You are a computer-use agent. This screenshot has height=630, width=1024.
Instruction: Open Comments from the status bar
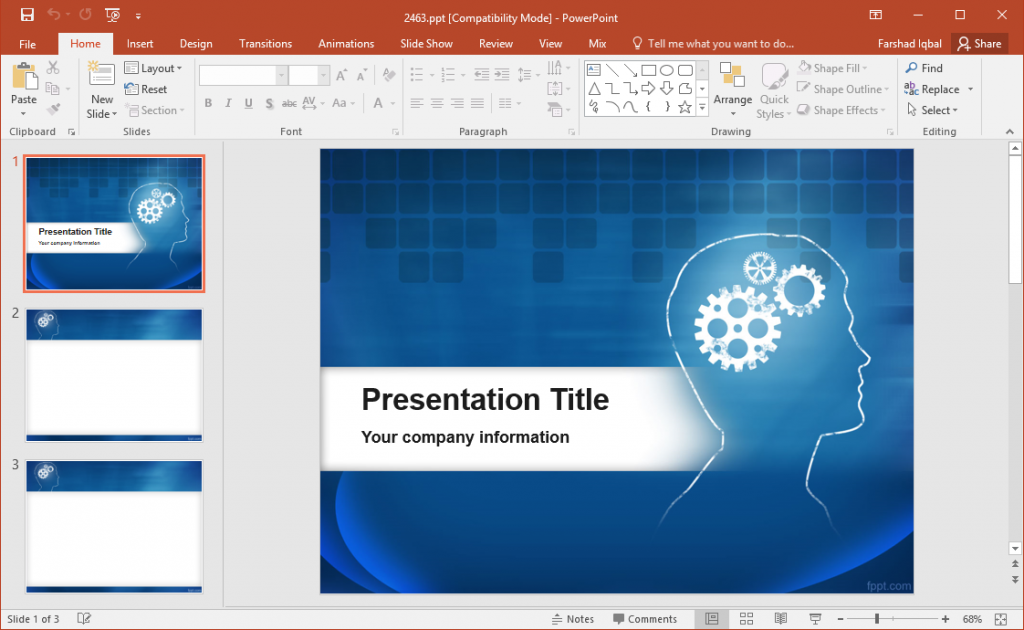648,618
